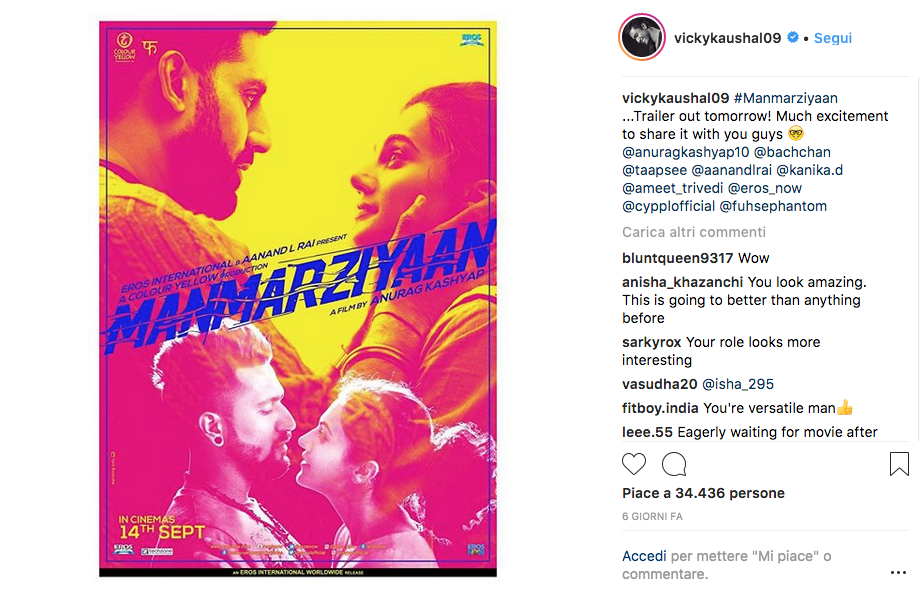
Task: View likes list Piace a 34.436 persone
Action: [x=703, y=493]
